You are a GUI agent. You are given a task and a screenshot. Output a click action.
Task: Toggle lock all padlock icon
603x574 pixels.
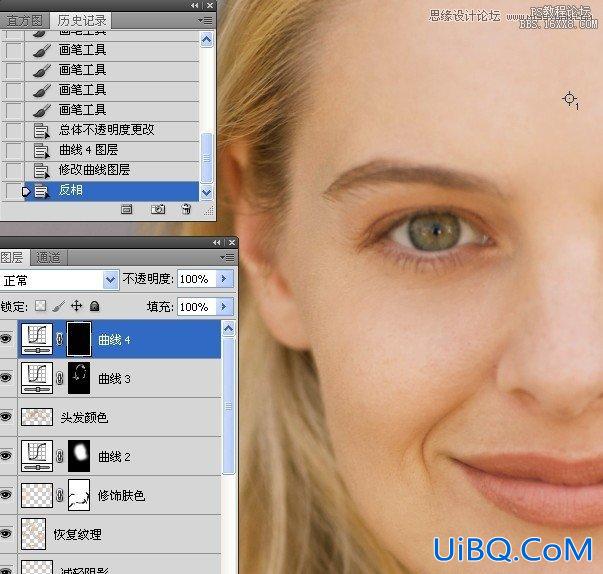pos(94,306)
